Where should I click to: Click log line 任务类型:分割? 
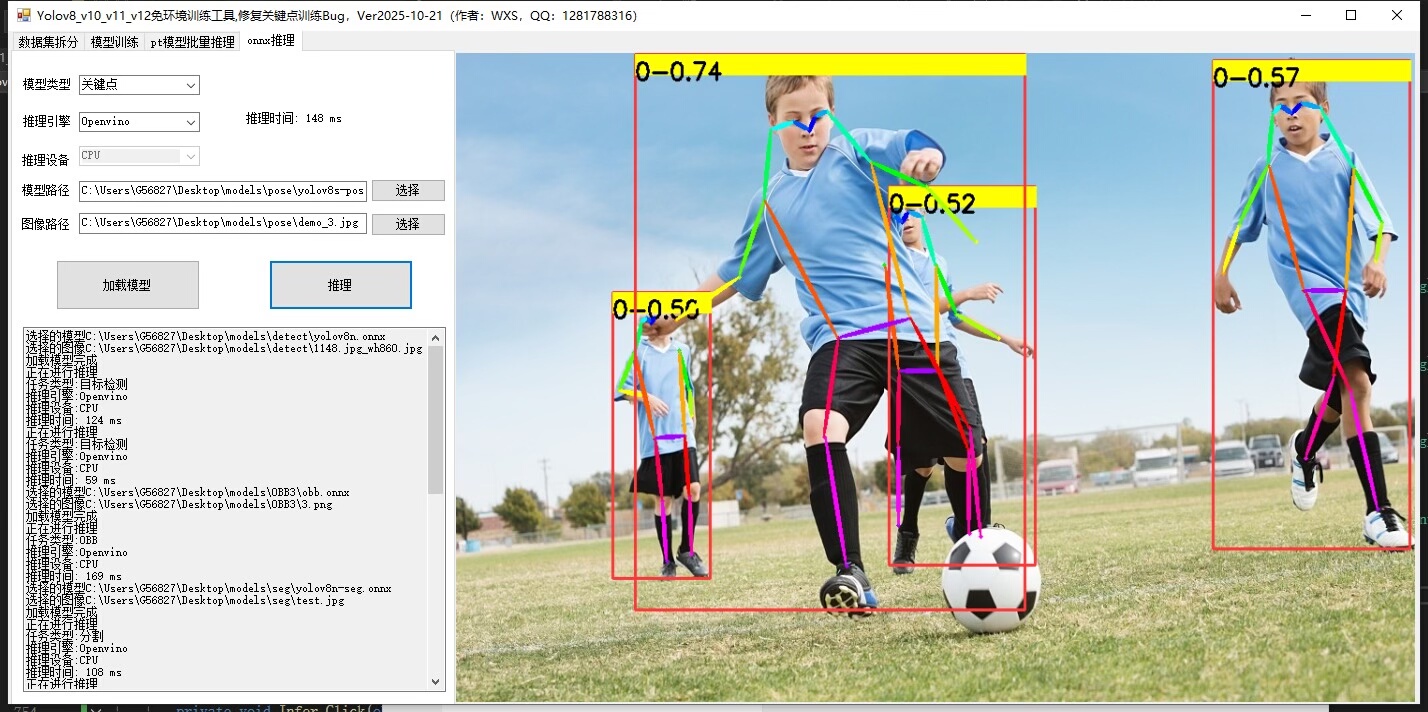pyautogui.click(x=64, y=637)
